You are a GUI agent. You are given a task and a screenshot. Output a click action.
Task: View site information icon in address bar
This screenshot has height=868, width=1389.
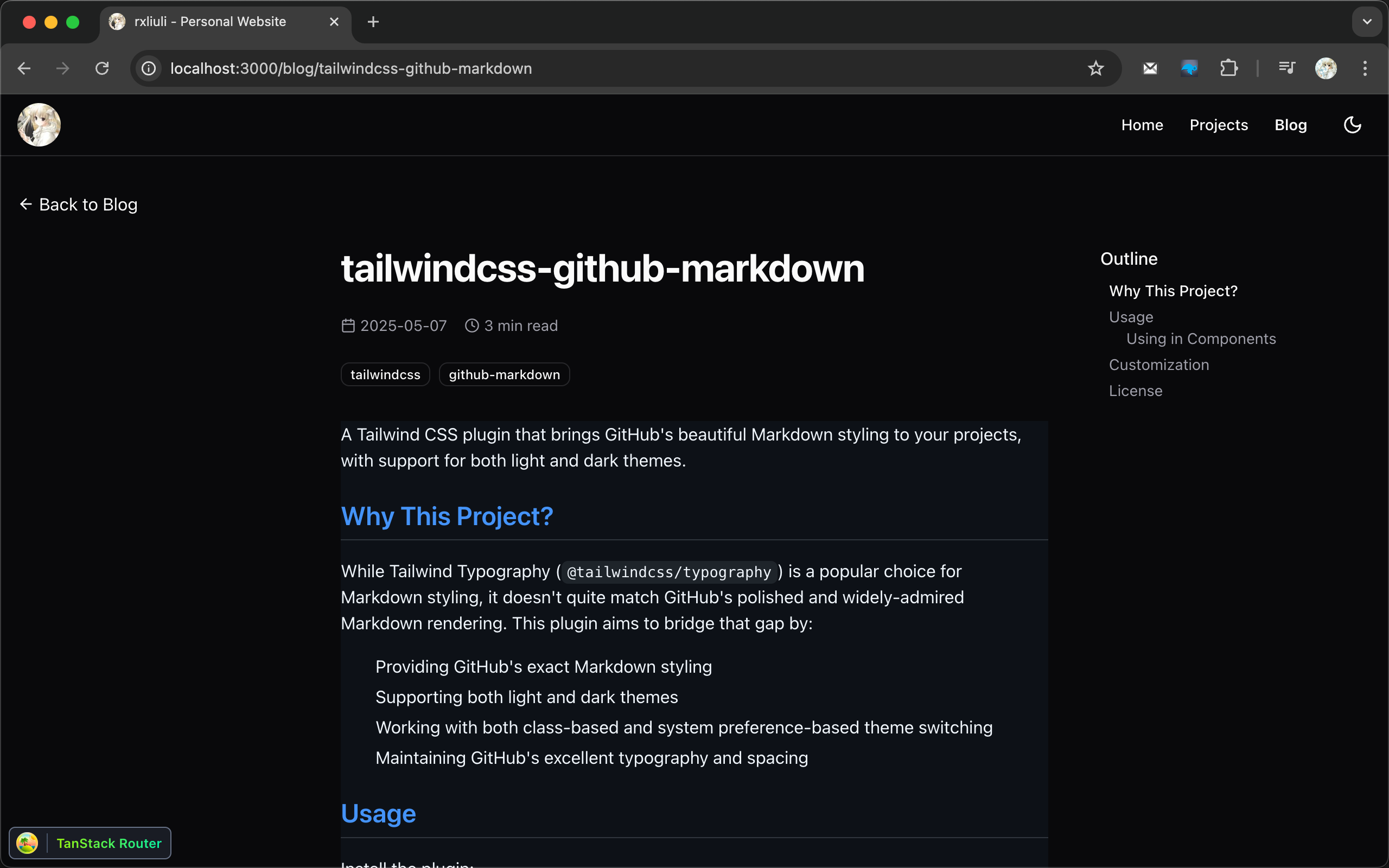click(149, 68)
